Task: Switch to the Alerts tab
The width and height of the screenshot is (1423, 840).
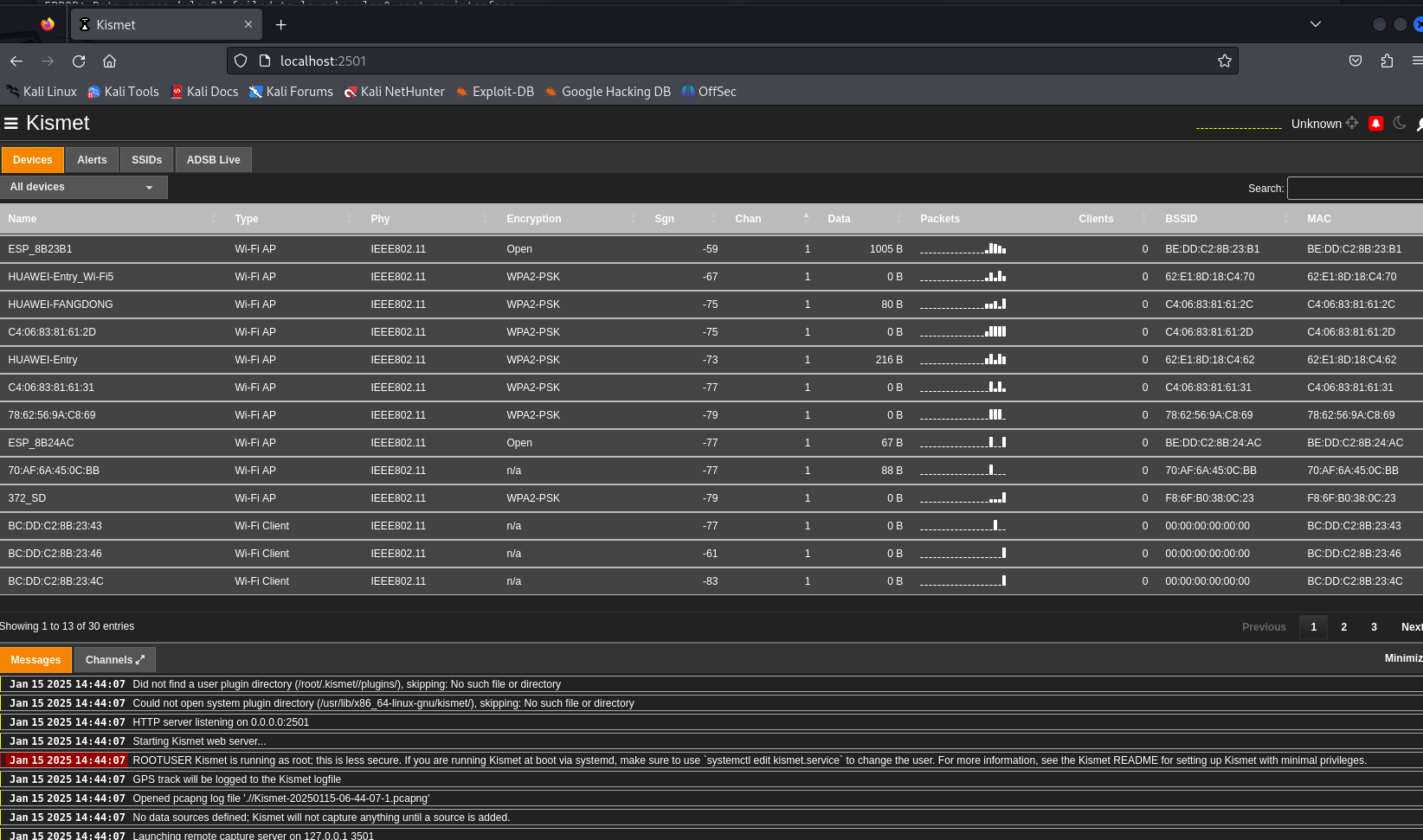Action: click(x=92, y=160)
